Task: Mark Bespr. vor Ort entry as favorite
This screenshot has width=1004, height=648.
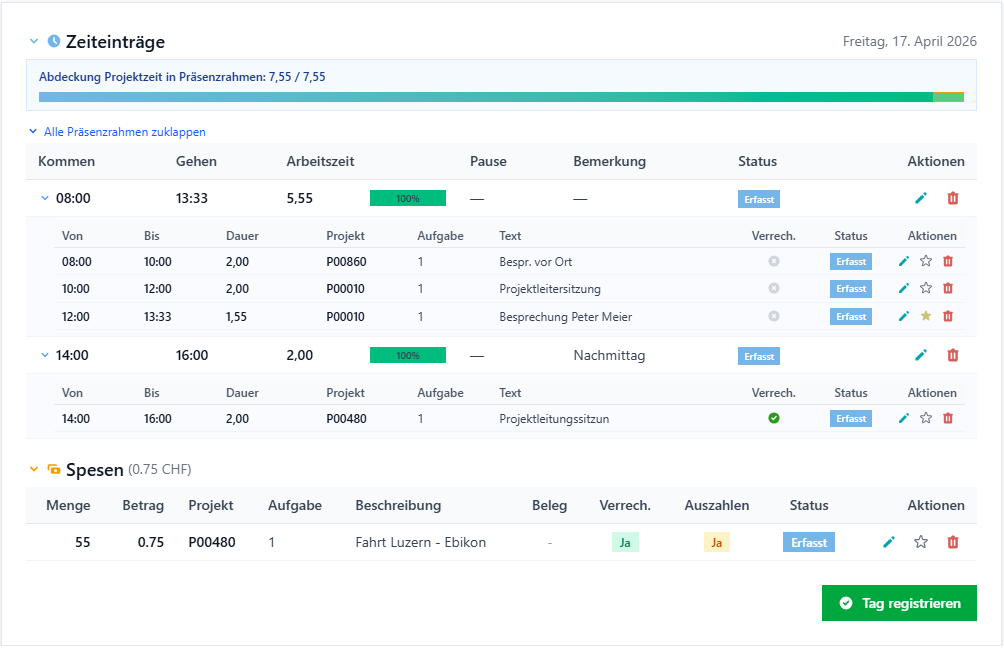Action: point(926,261)
